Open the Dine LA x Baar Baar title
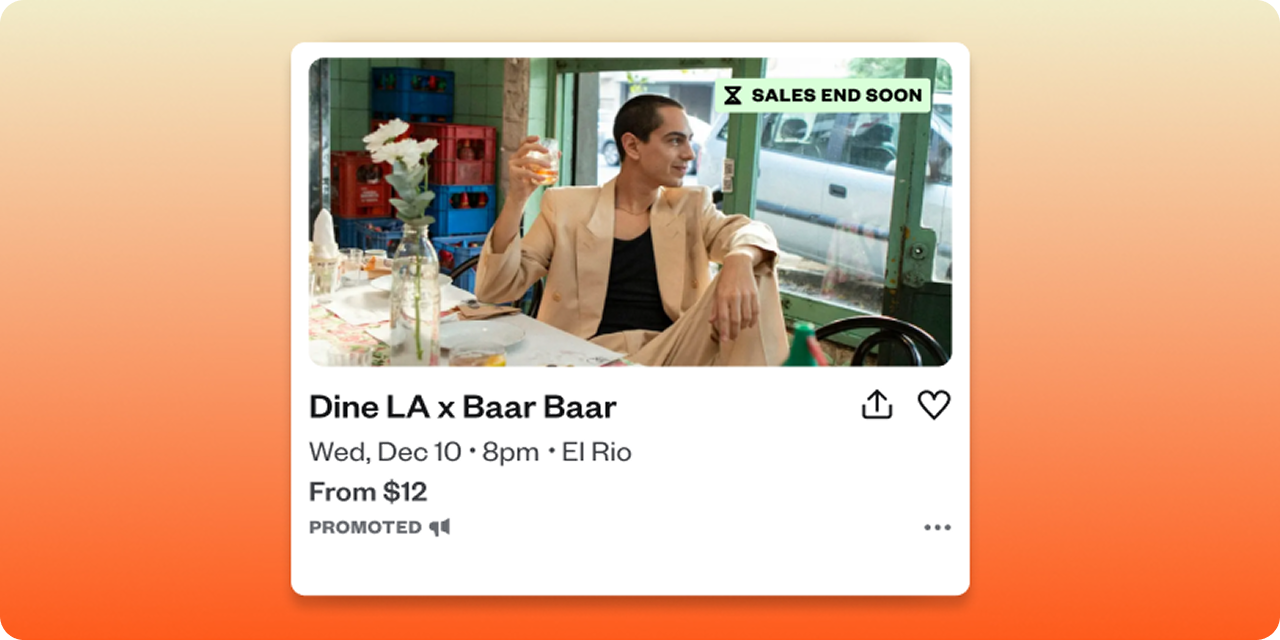 coord(463,407)
